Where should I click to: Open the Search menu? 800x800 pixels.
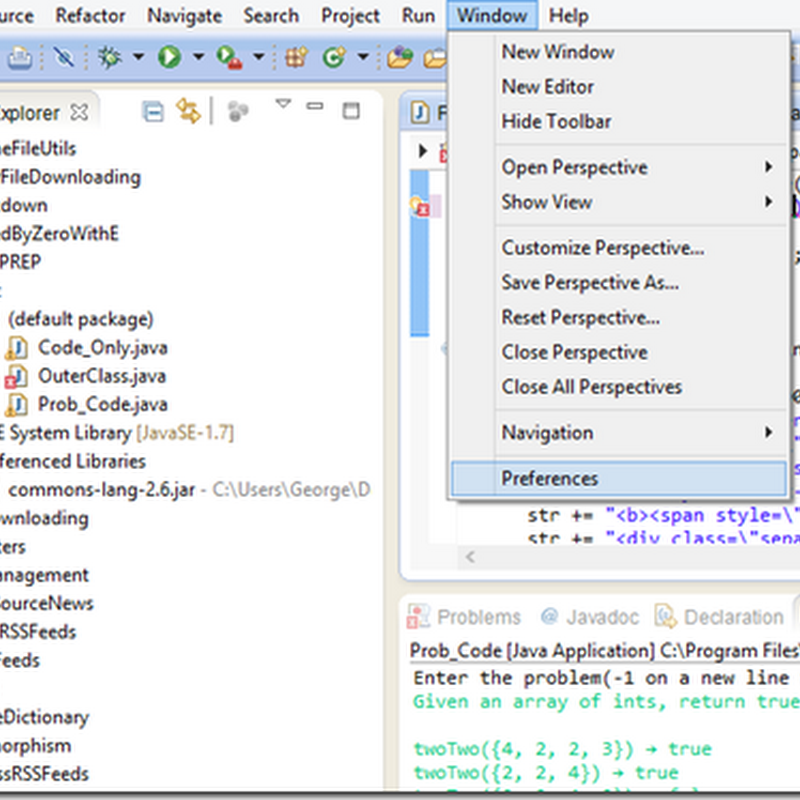point(271,16)
